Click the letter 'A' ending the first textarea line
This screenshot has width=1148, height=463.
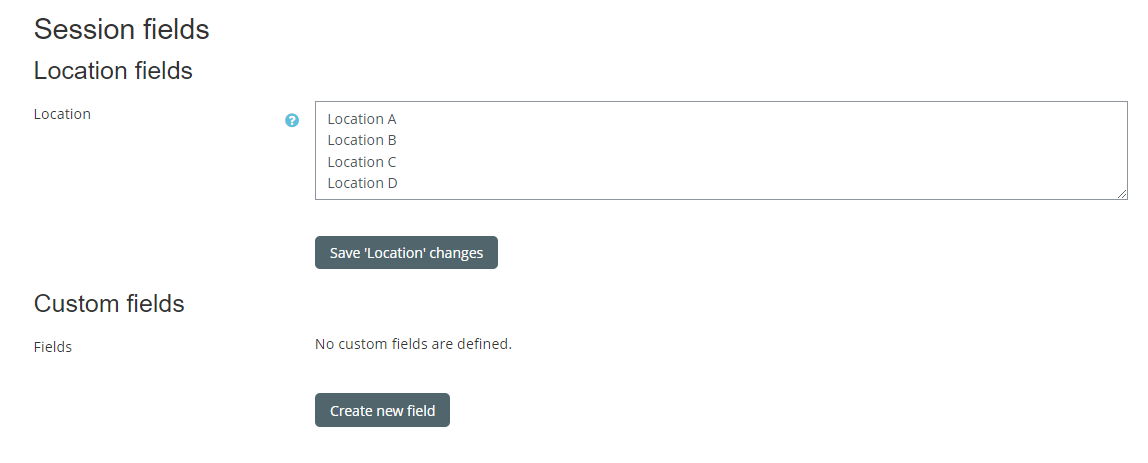pos(392,119)
